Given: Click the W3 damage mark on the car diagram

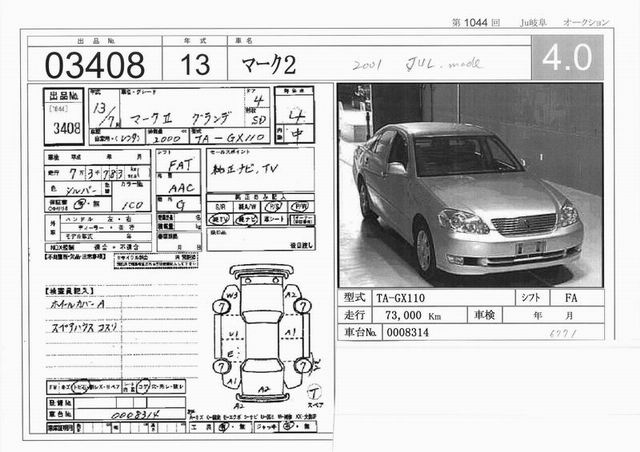Looking at the screenshot, I should (x=232, y=295).
